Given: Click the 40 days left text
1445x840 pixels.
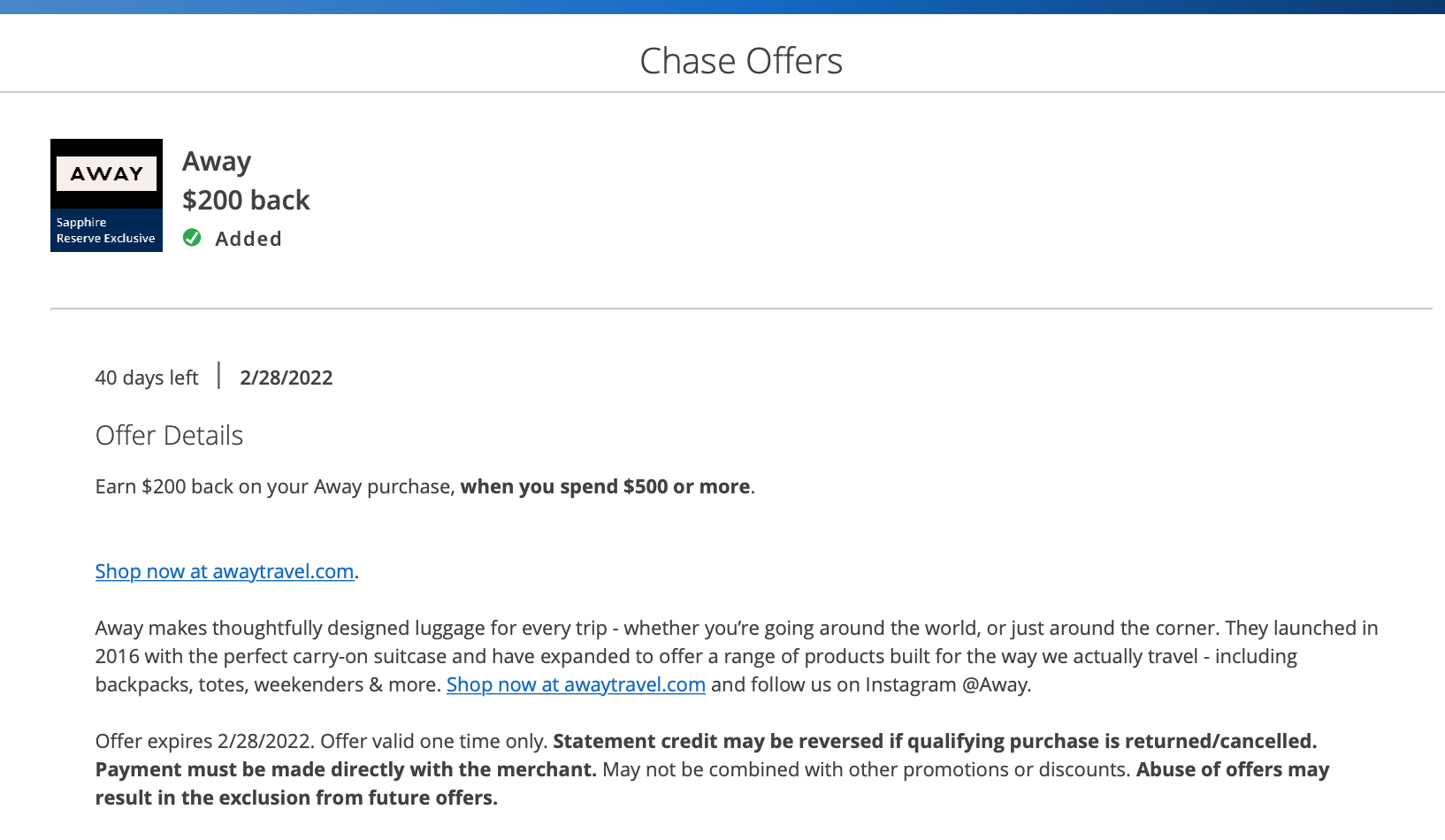Looking at the screenshot, I should click(147, 378).
